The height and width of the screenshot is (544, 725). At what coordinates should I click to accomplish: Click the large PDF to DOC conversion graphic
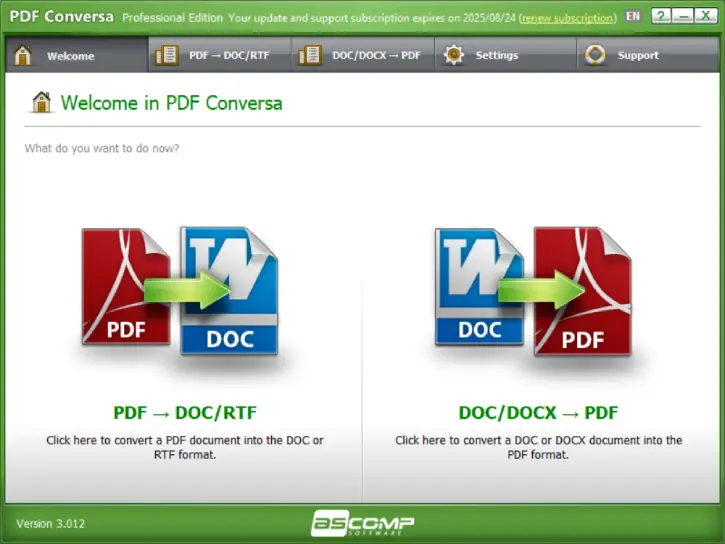point(180,291)
